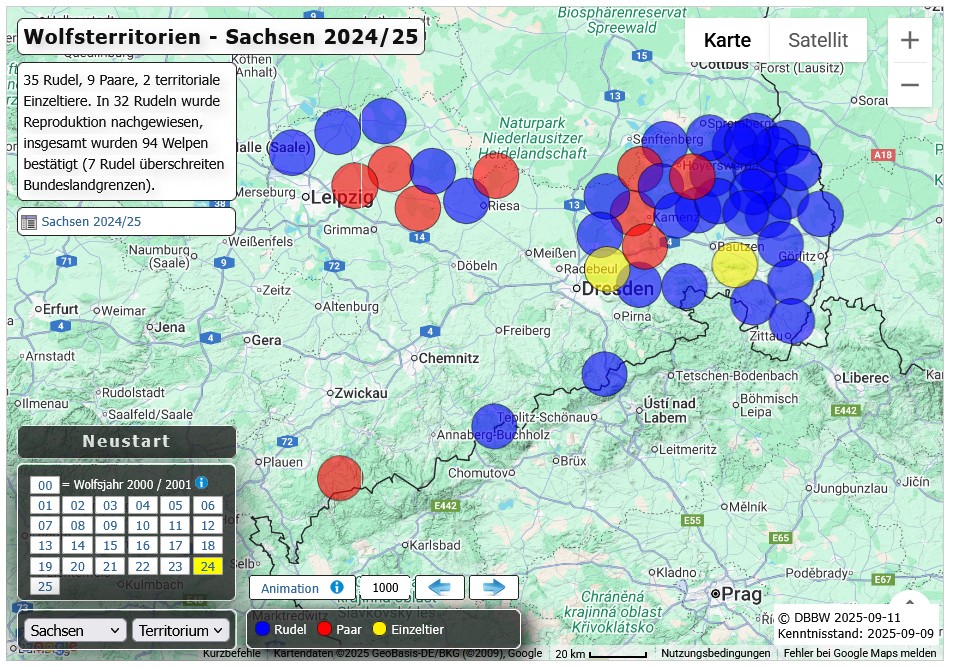This screenshot has width=957, height=668.
Task: Step back with the left arrow button
Action: tap(440, 588)
